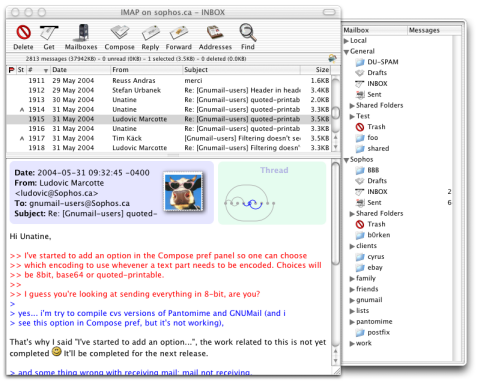
Task: Click the Find magnifier icon
Action: point(248,32)
